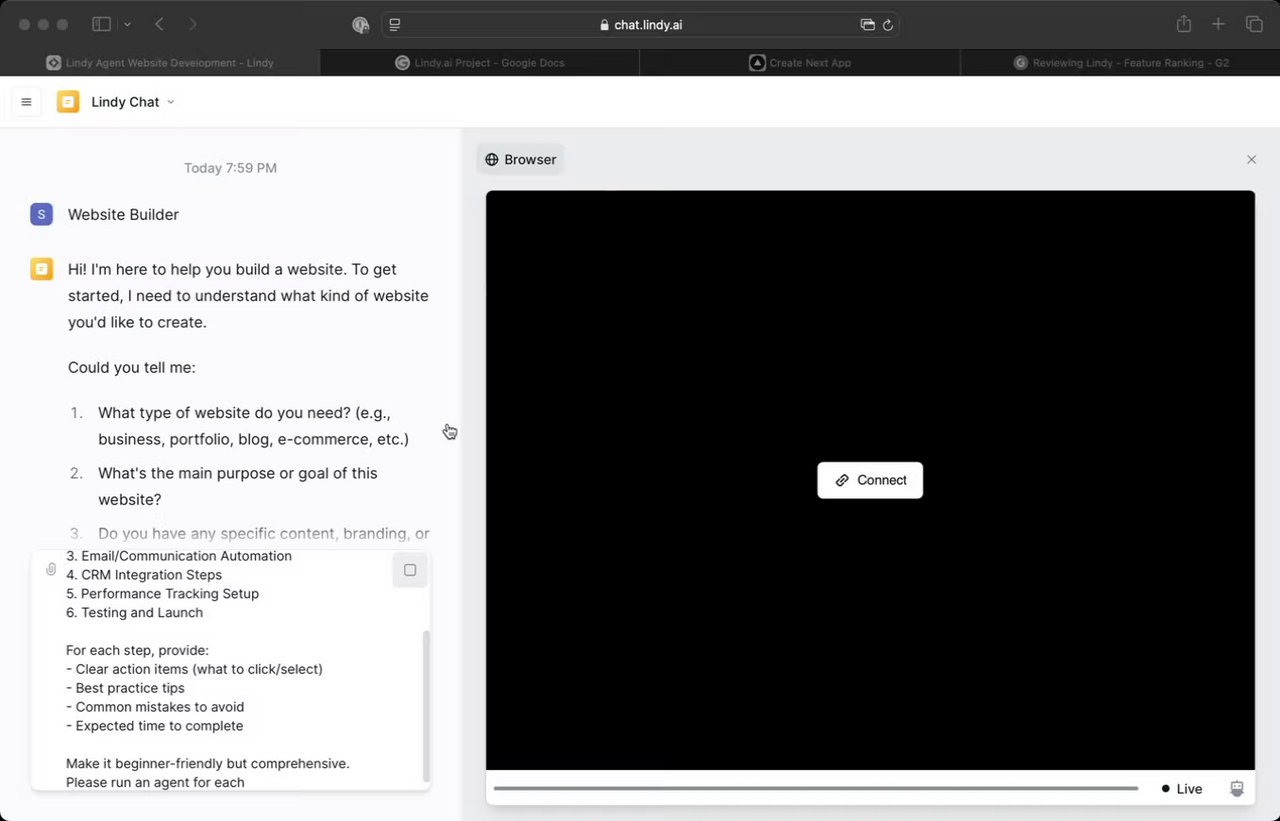Click the 'Could you tell me:' line
The height and width of the screenshot is (821, 1280).
coord(132,367)
